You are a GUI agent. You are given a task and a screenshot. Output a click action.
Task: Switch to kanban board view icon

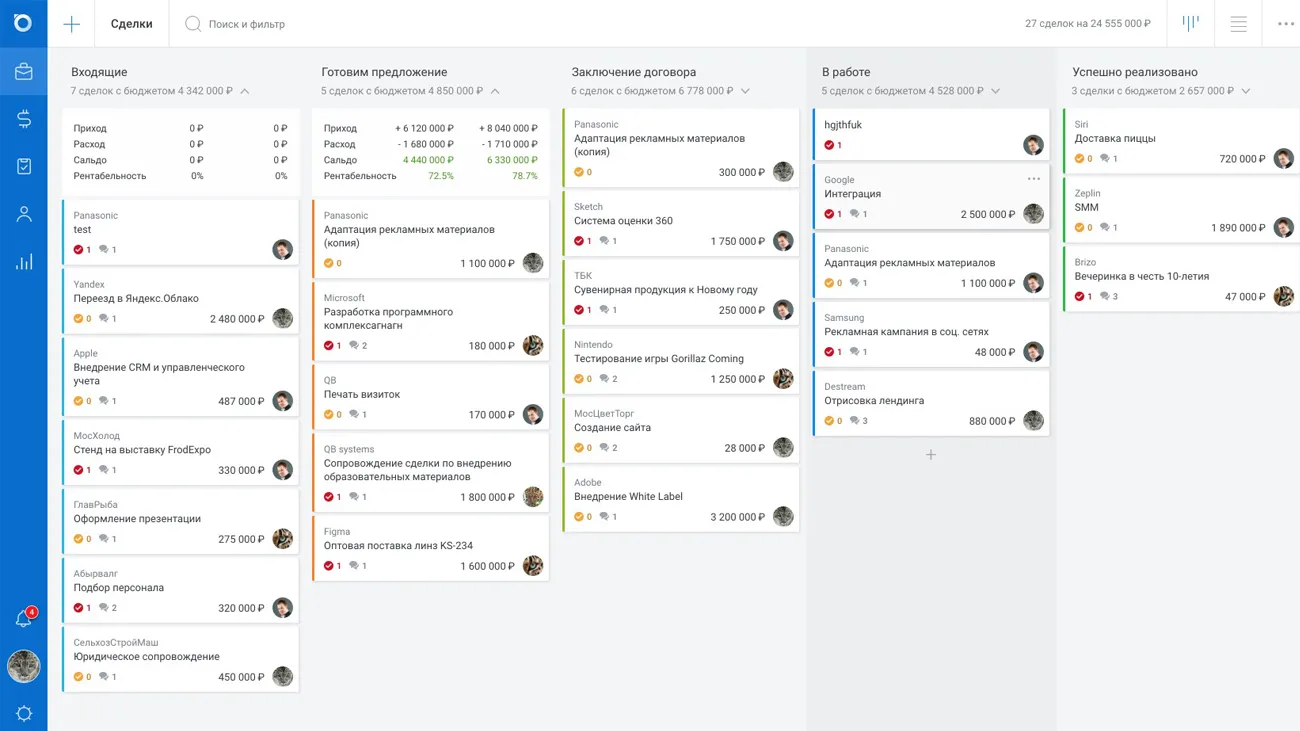[x=1190, y=23]
